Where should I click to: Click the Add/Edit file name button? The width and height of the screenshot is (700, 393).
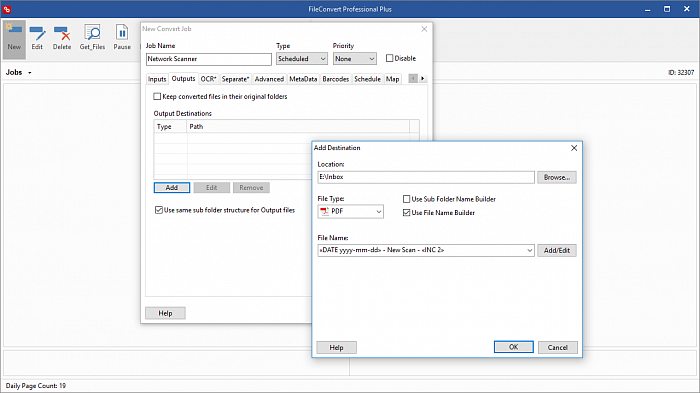click(x=557, y=251)
